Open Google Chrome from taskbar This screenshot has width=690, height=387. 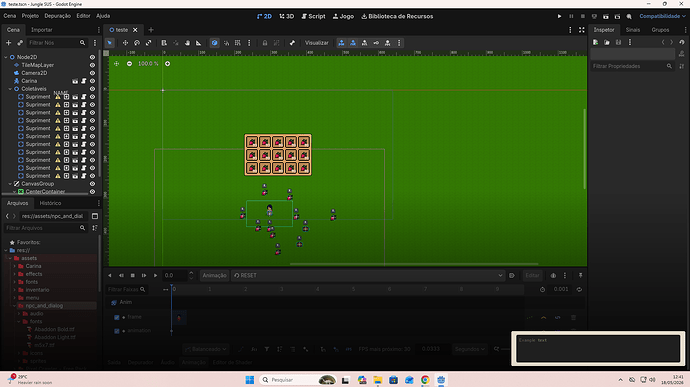[425, 380]
